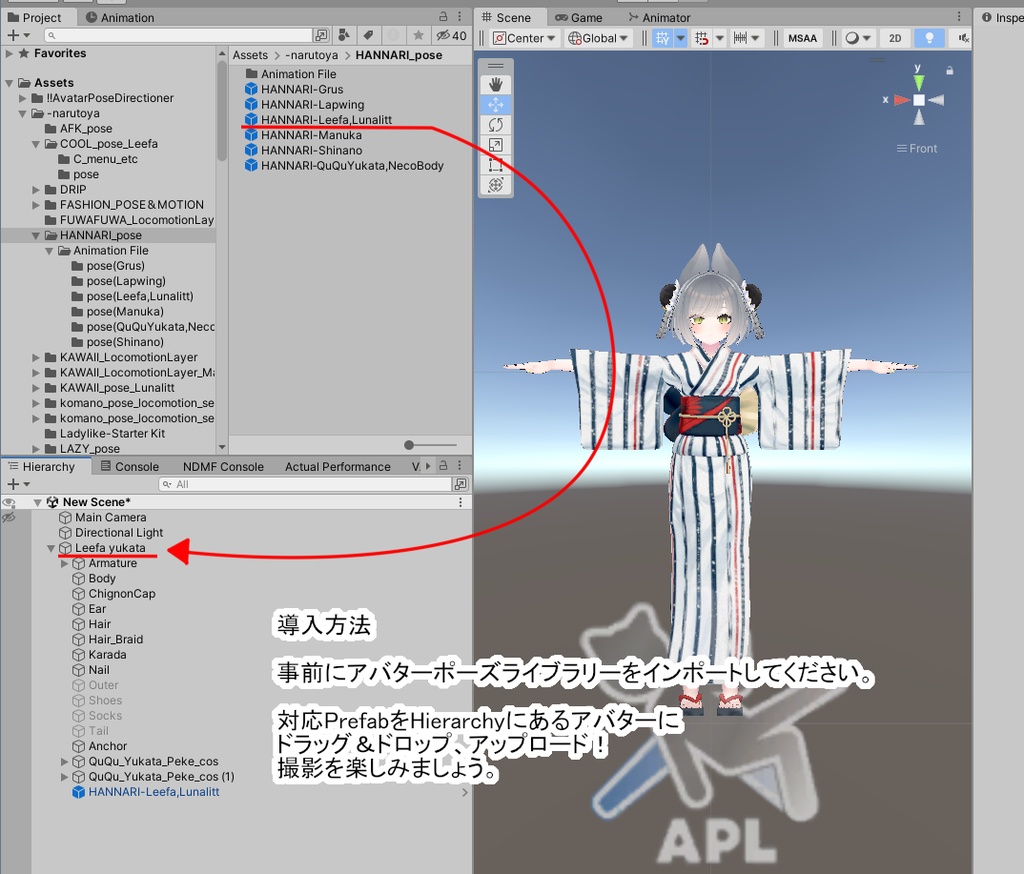This screenshot has width=1024, height=874.
Task: Toggle 2D view mode
Action: pos(895,38)
